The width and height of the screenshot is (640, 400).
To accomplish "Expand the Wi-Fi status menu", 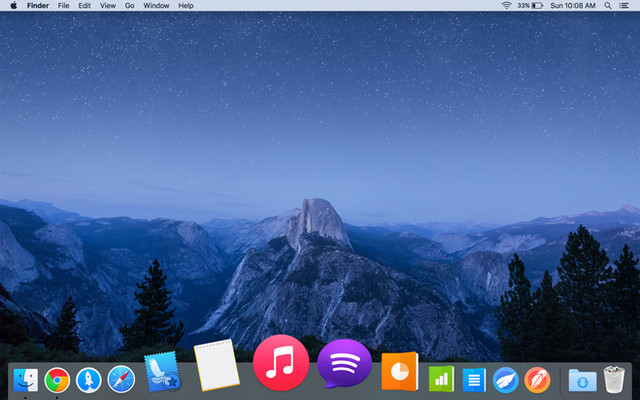I will 506,6.
